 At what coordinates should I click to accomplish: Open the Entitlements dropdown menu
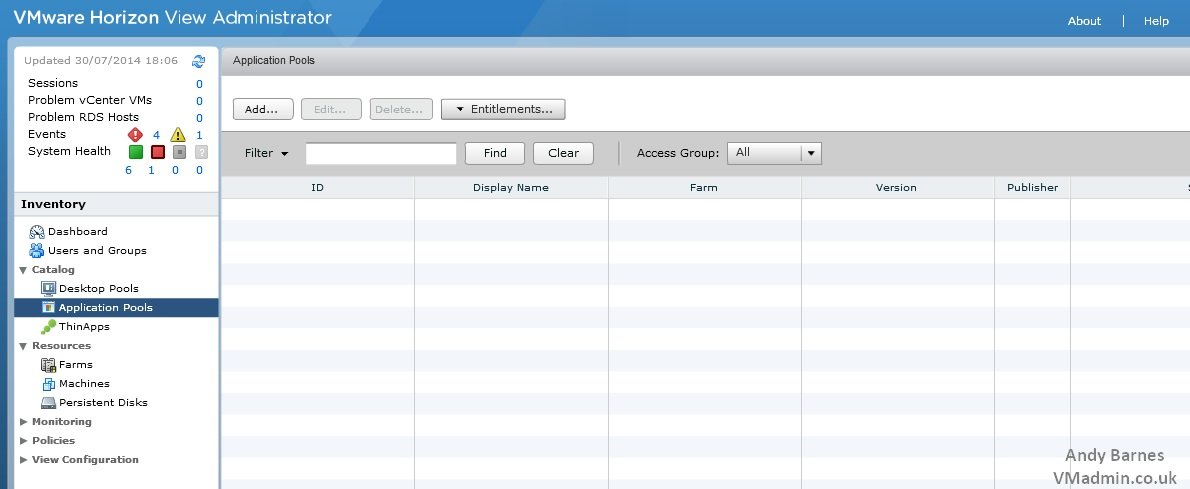503,109
